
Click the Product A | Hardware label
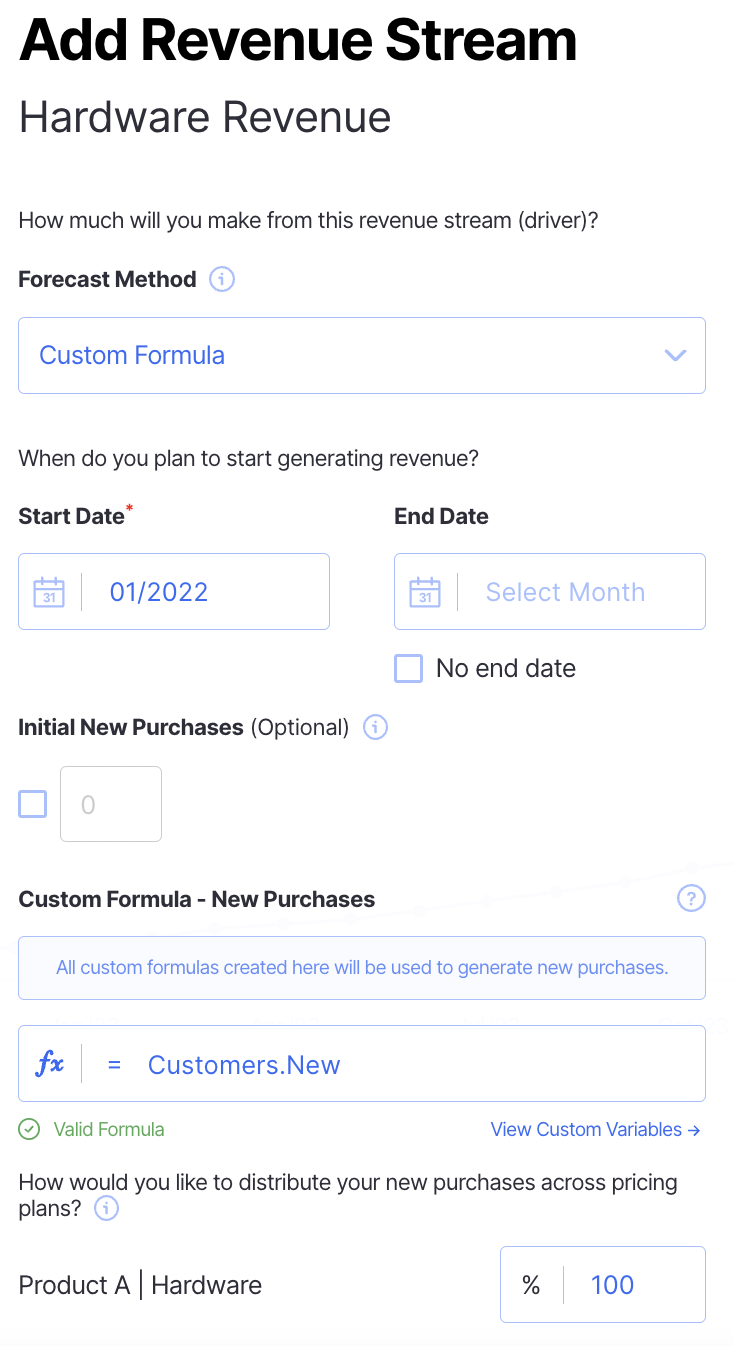tap(140, 1285)
